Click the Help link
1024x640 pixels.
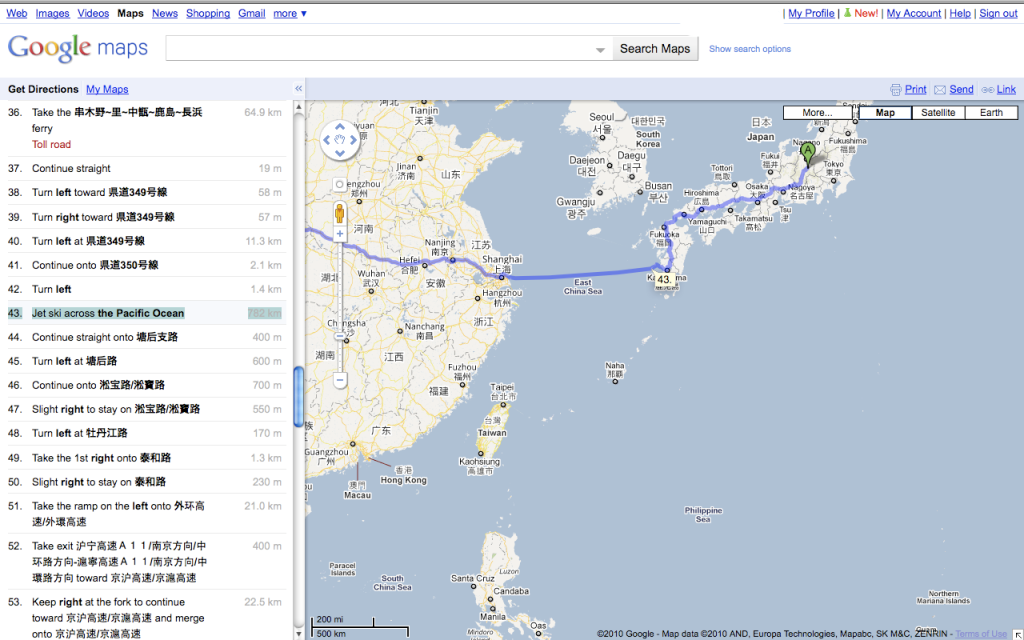(960, 13)
